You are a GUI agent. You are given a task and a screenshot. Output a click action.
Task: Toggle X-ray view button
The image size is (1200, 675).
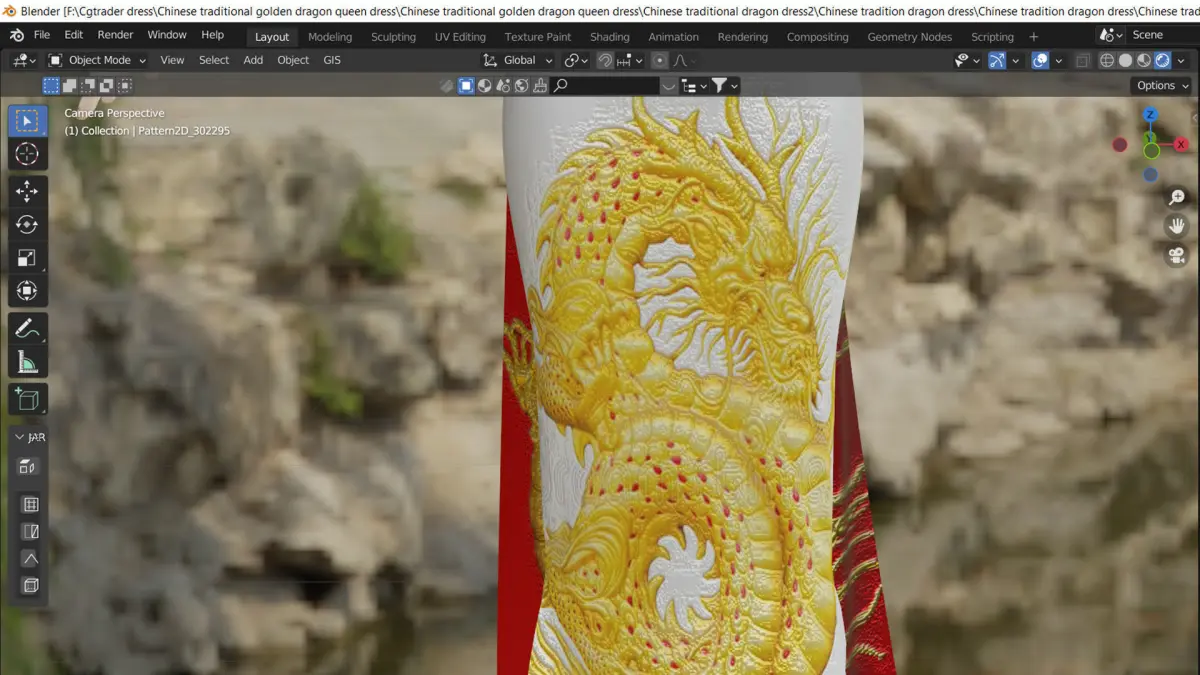tap(1083, 60)
